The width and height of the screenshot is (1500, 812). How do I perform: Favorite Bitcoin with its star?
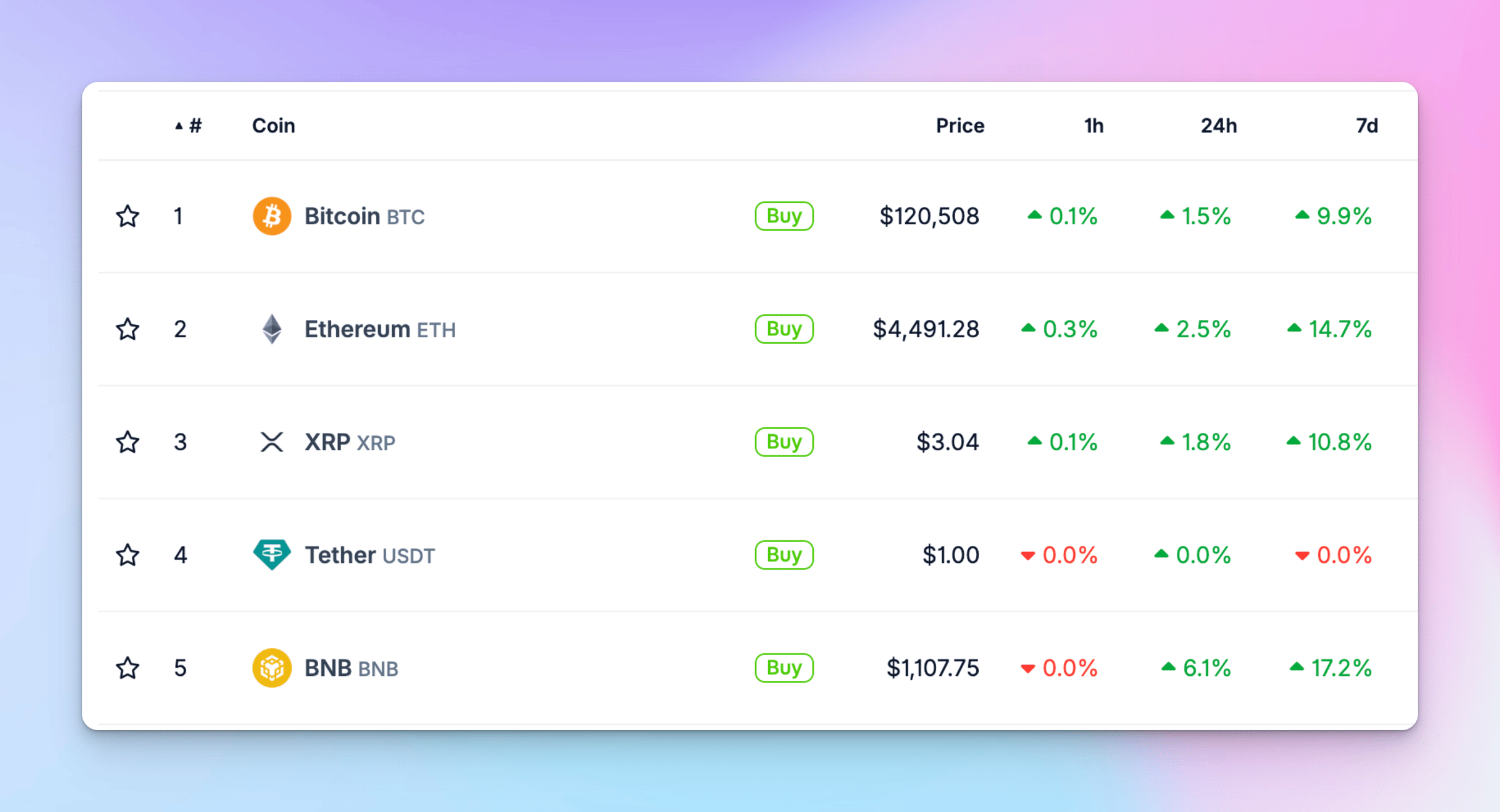127,216
